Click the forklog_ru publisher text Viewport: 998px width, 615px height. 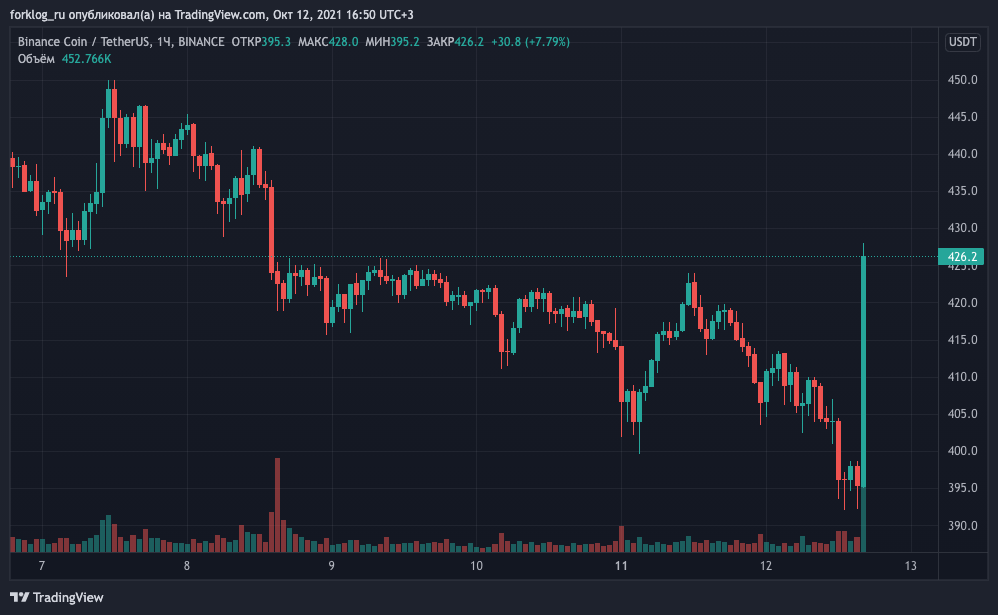[x=38, y=15]
